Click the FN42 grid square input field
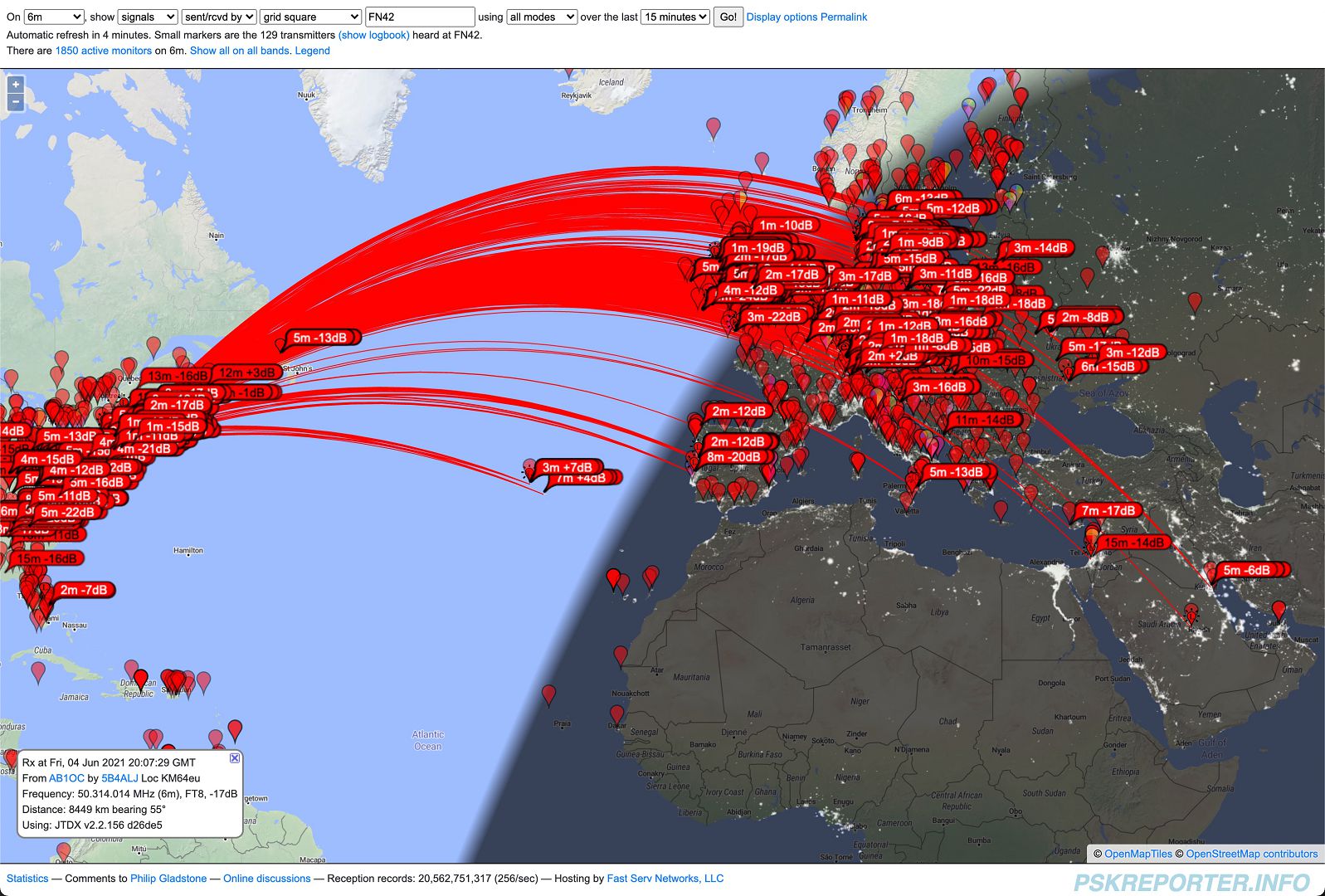This screenshot has width=1325, height=896. click(x=420, y=17)
